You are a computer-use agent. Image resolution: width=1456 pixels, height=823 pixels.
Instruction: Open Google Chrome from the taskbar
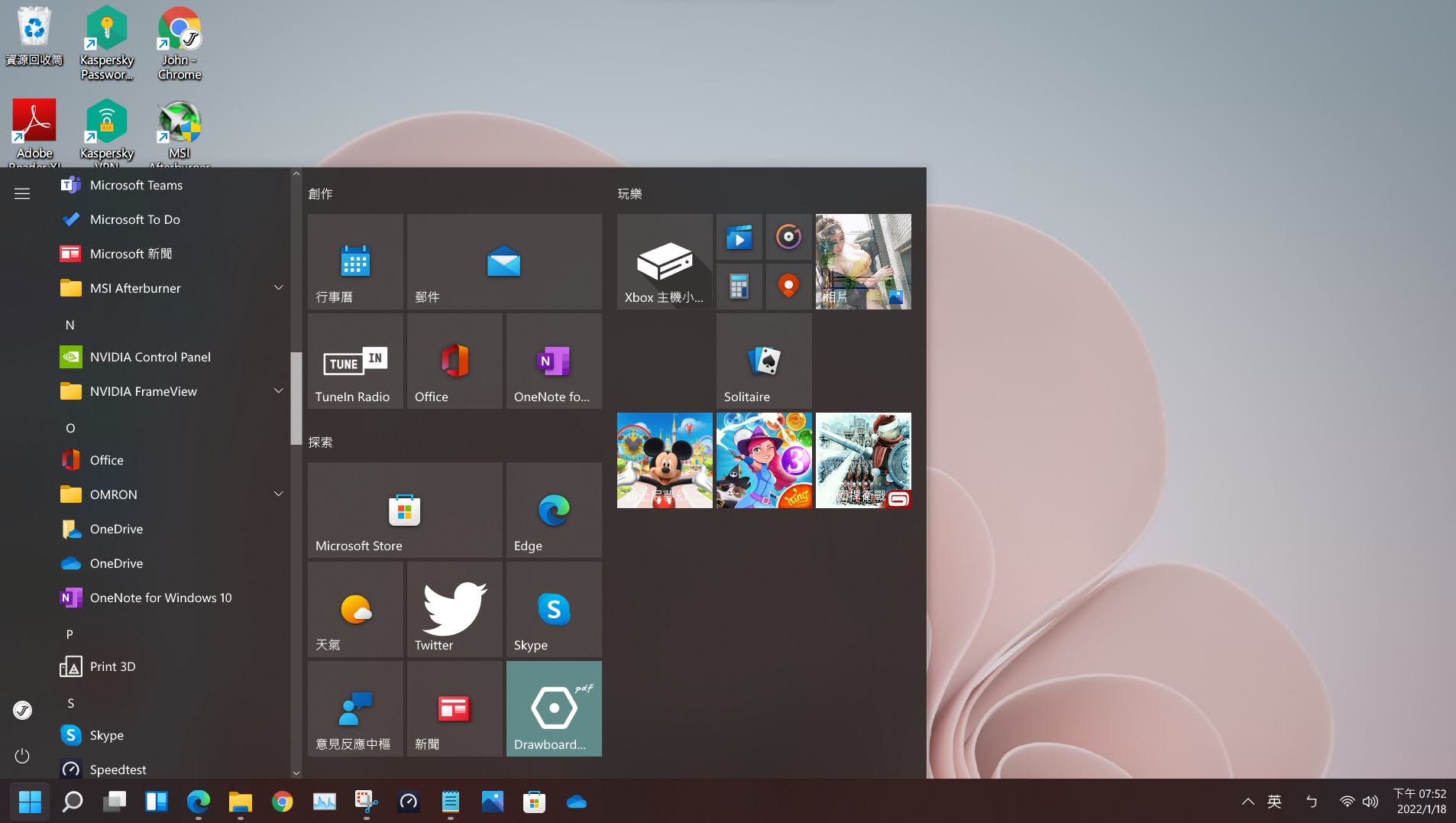pyautogui.click(x=283, y=802)
